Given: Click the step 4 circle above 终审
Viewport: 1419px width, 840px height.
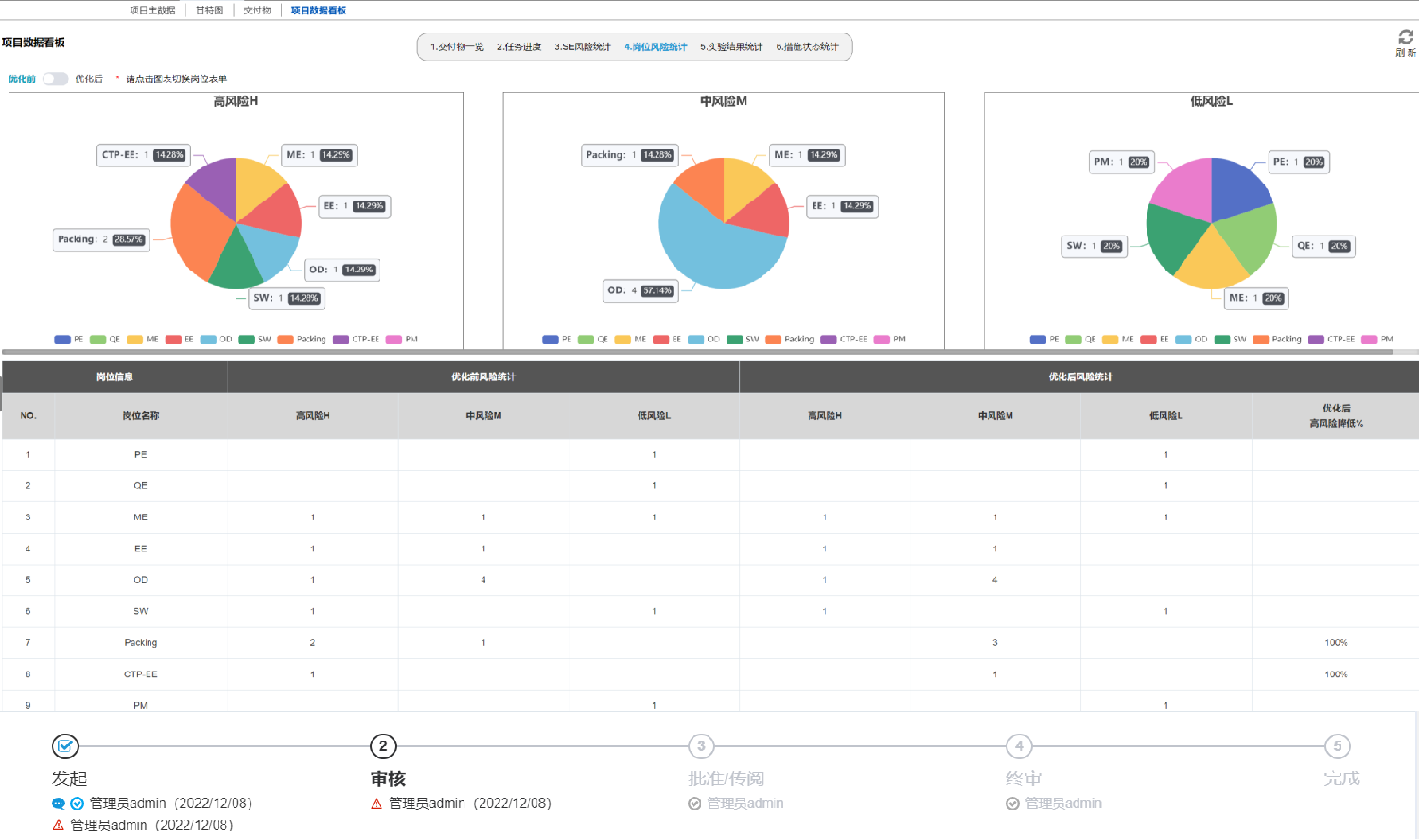Looking at the screenshot, I should (x=1019, y=746).
